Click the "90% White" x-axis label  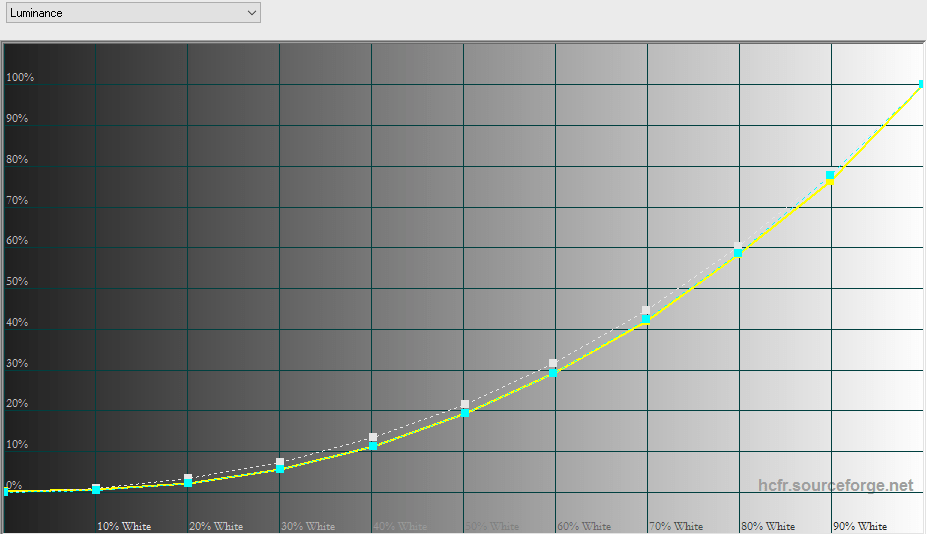click(x=860, y=526)
